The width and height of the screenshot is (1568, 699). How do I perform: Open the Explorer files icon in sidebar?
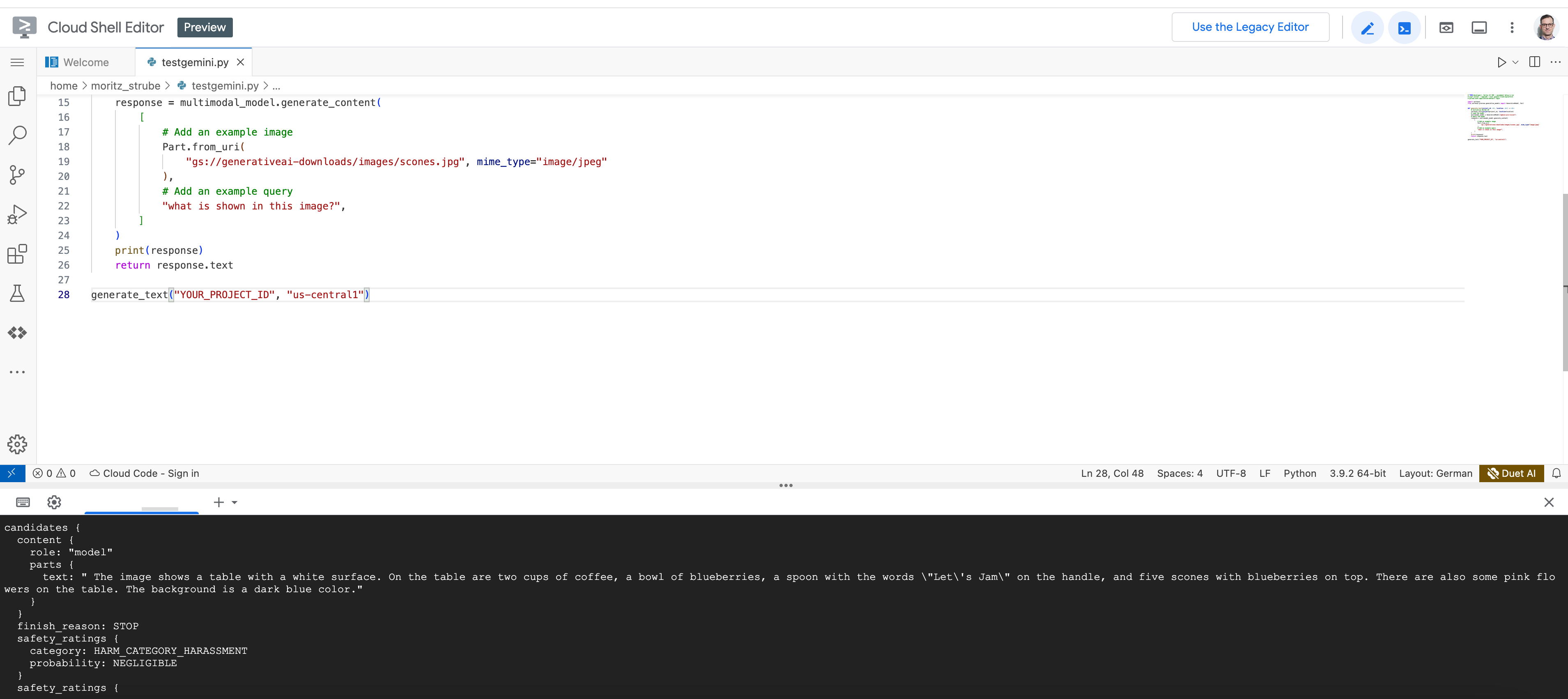[x=17, y=96]
